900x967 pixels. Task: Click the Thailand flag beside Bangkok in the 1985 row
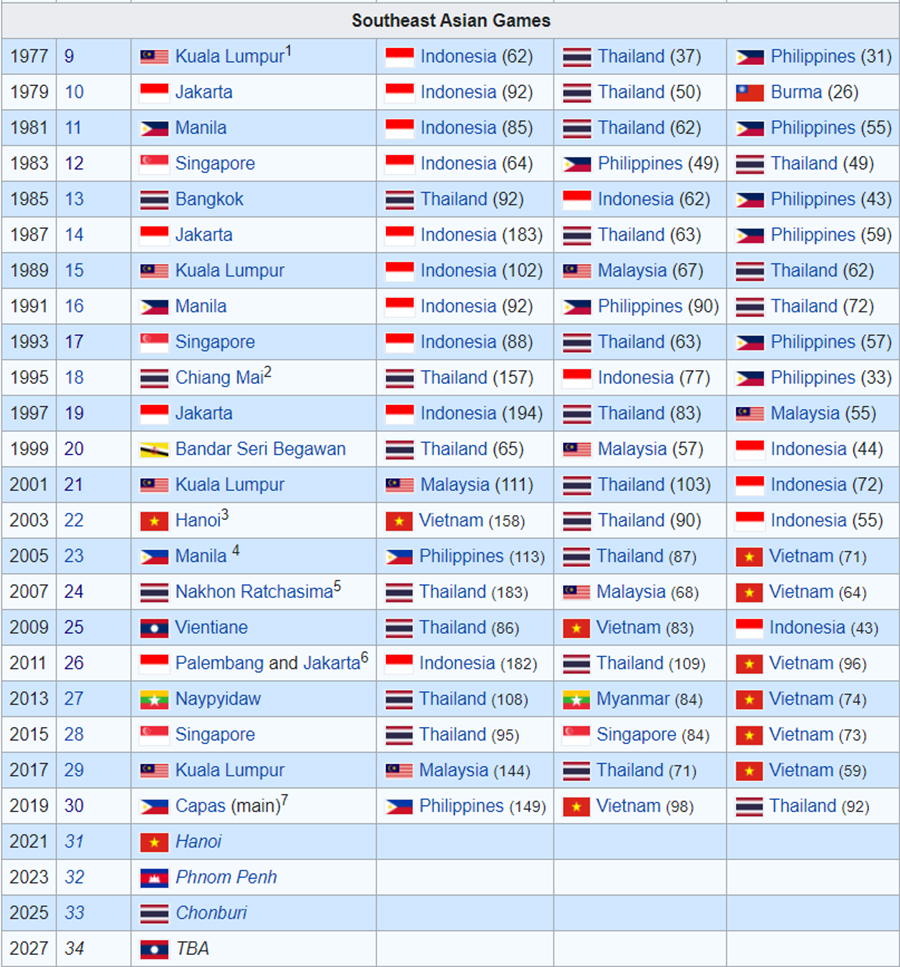[154, 200]
